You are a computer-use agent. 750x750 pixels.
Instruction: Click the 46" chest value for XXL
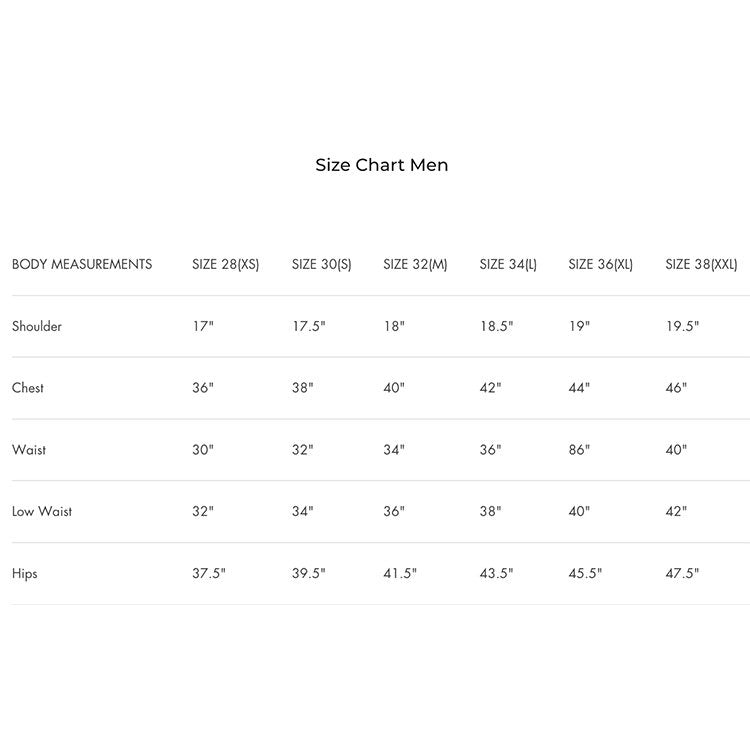tap(676, 387)
